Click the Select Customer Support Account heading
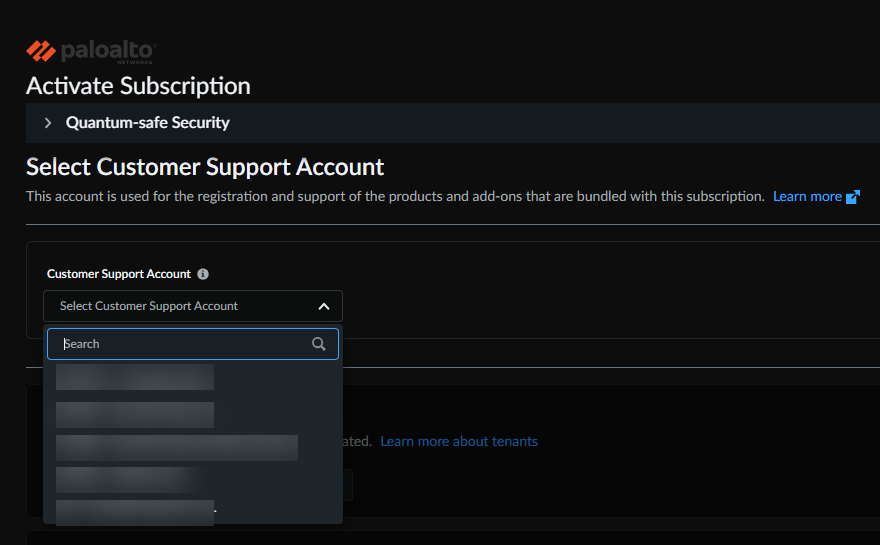This screenshot has width=880, height=545. (x=205, y=166)
